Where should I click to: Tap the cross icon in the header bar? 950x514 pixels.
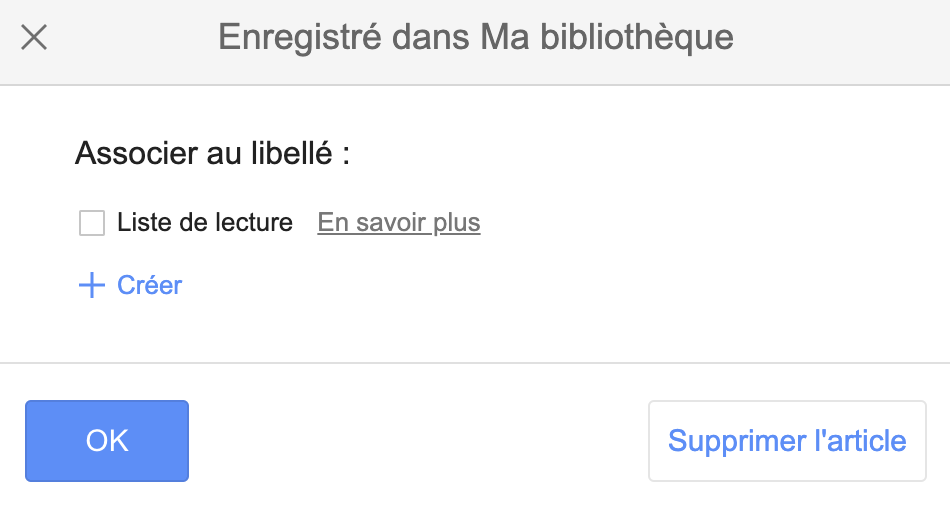pos(34,38)
